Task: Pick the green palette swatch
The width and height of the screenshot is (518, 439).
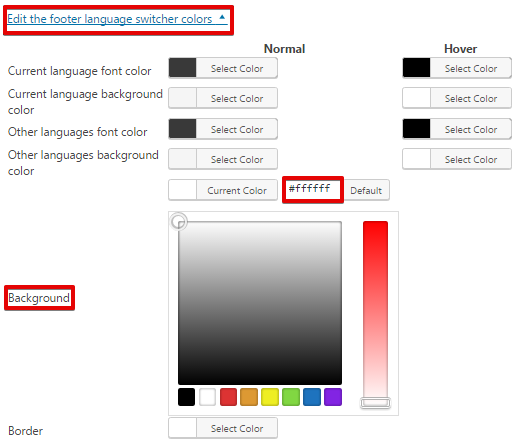Action: coord(291,397)
